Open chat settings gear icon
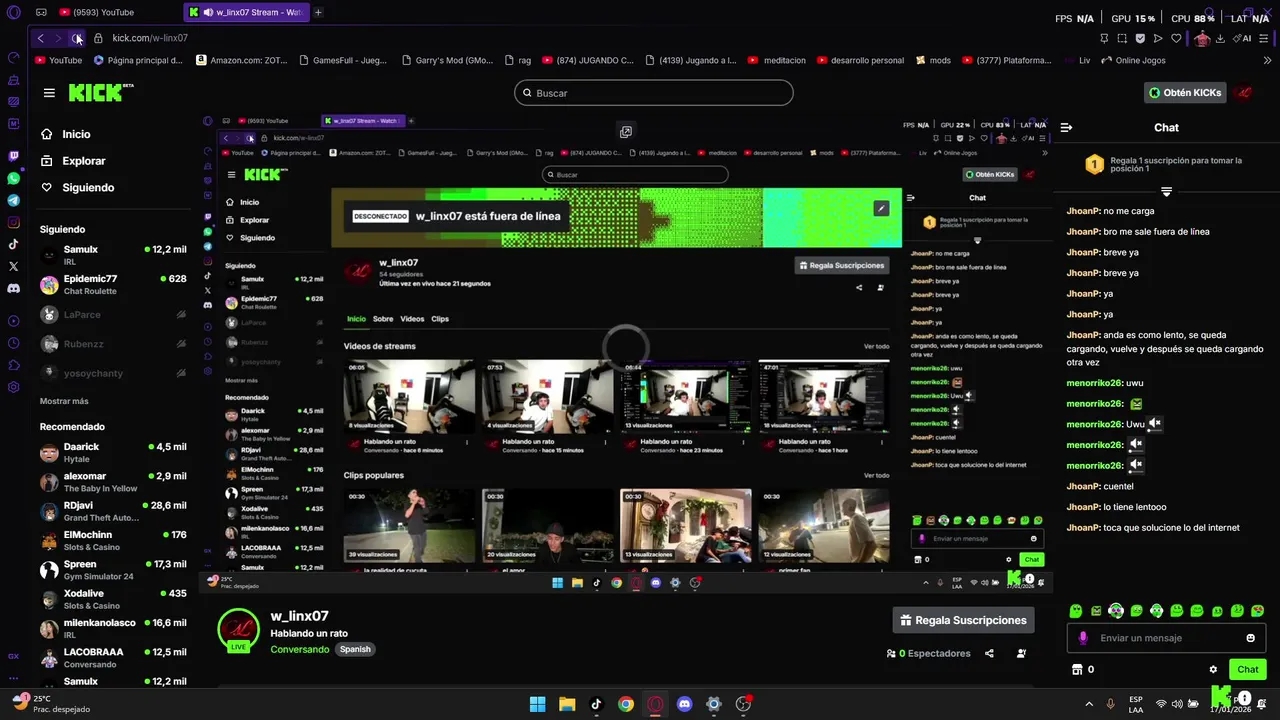This screenshot has width=1280, height=720. (1213, 670)
